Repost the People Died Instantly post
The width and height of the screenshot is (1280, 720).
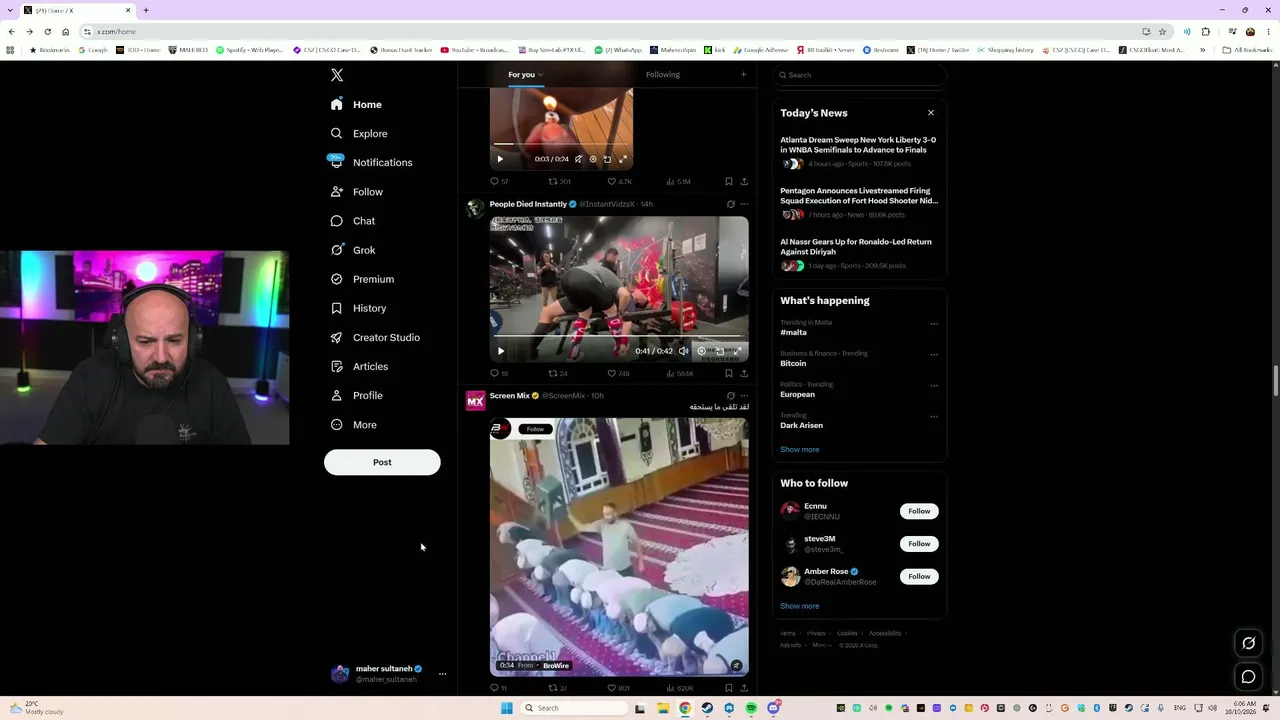[x=557, y=373]
